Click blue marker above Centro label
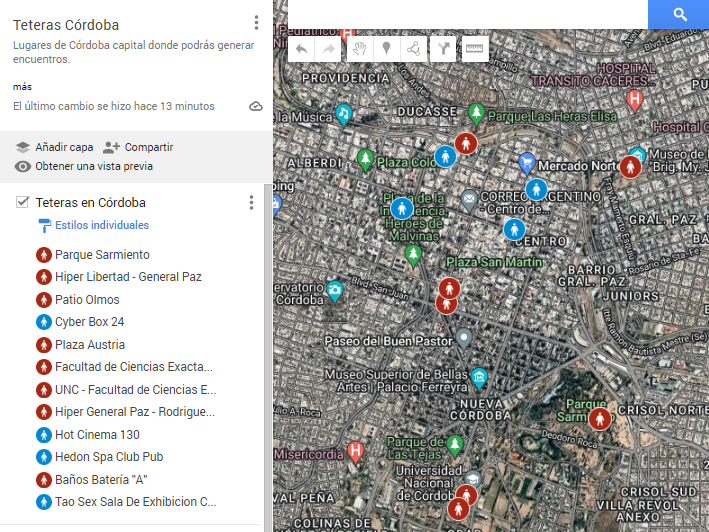 pos(514,230)
